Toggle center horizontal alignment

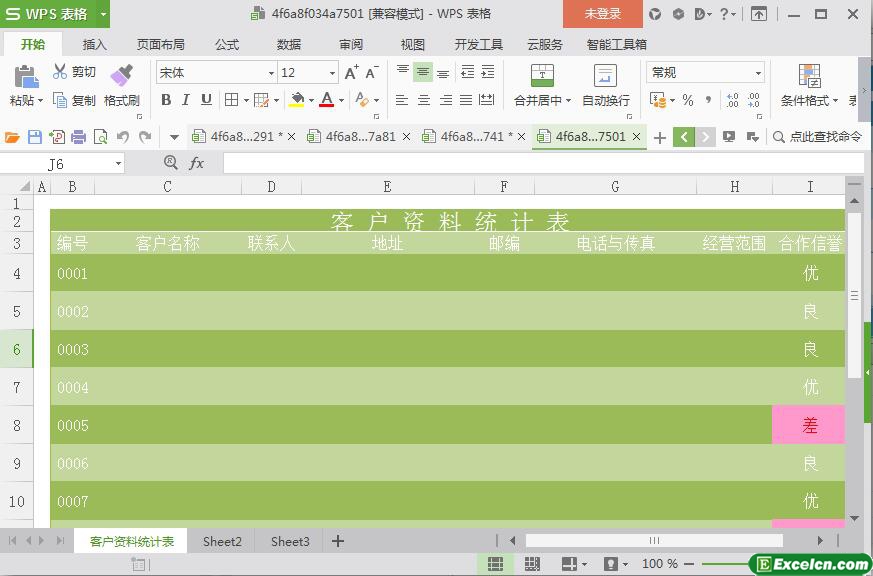click(424, 100)
